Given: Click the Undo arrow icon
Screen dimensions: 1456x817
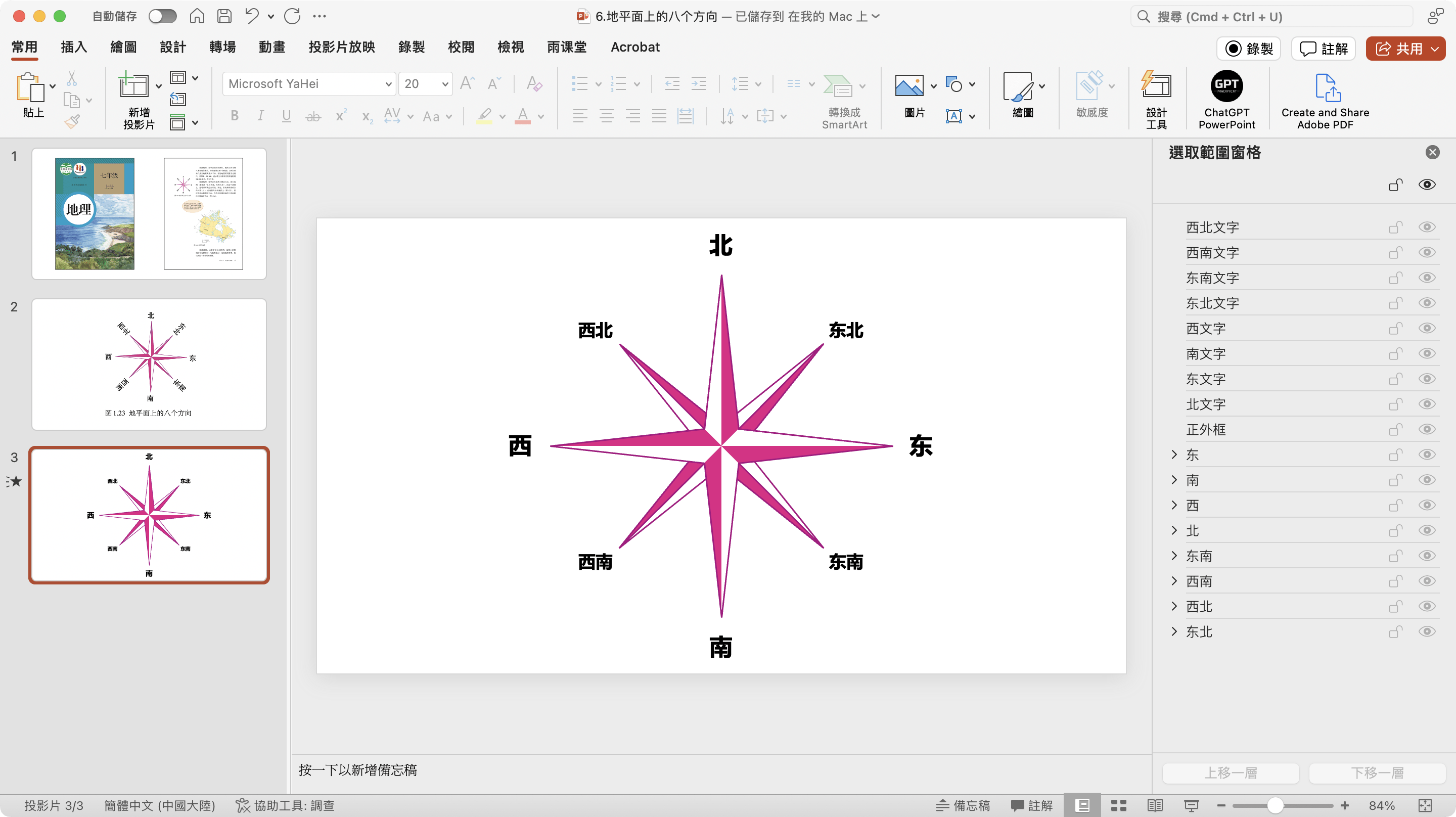Looking at the screenshot, I should click(251, 16).
